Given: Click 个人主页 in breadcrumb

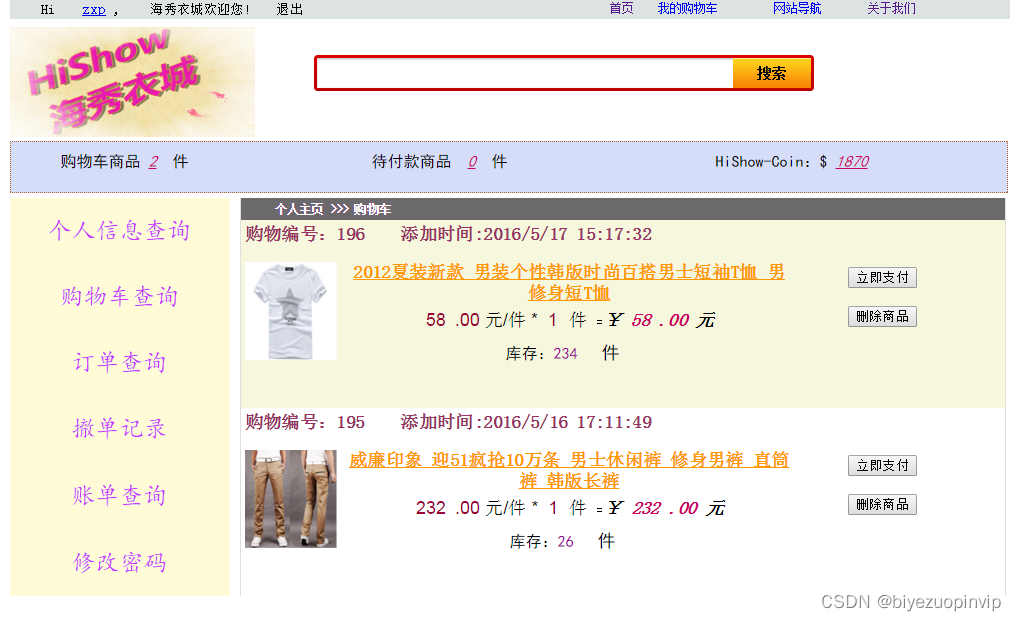Looking at the screenshot, I should (299, 209).
